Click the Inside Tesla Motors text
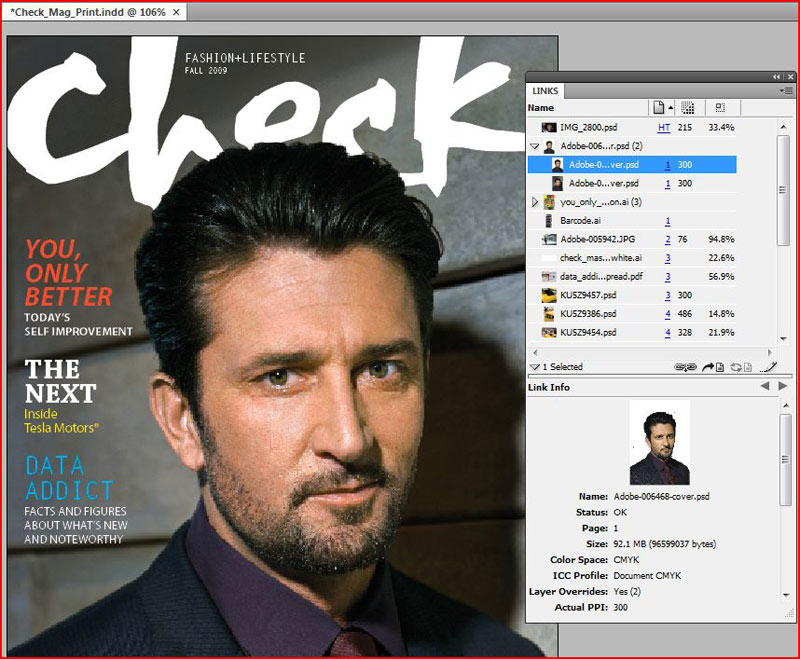Screen dimensions: 800x659 61,421
